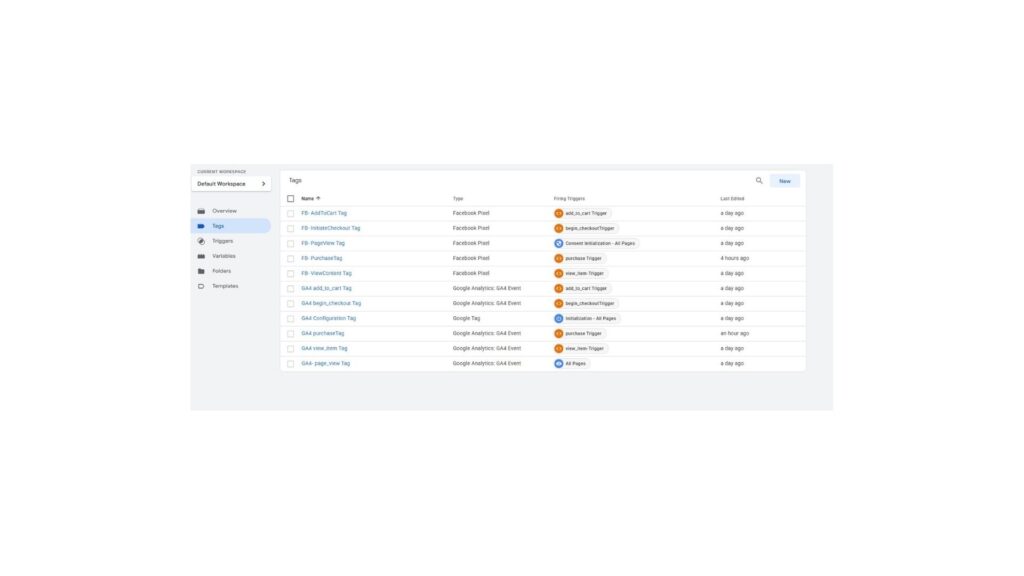Screen dimensions: 1024x576
Task: Select the Tags menu item
Action: tap(231, 226)
